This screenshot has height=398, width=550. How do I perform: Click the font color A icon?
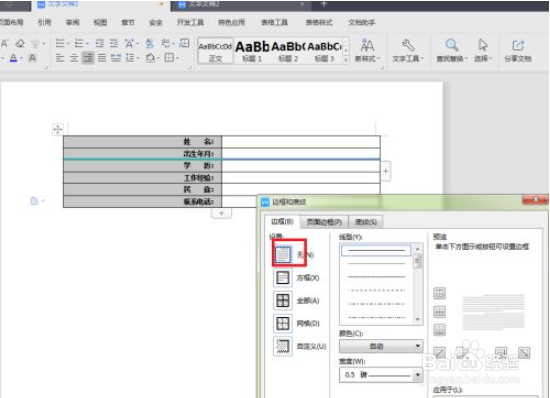pyautogui.click(x=13, y=58)
